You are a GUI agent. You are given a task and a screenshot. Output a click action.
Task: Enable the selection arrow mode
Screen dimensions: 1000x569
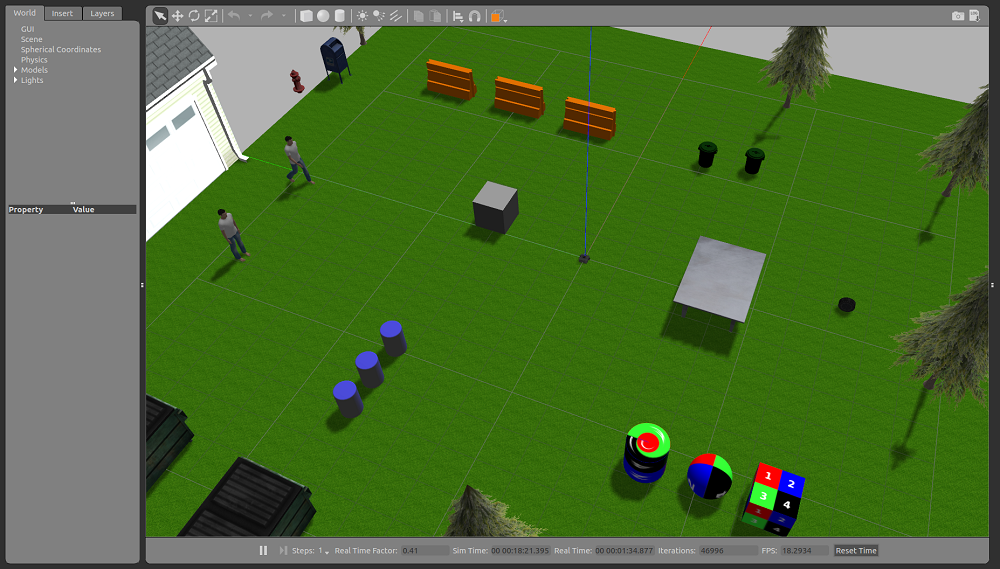(x=160, y=16)
